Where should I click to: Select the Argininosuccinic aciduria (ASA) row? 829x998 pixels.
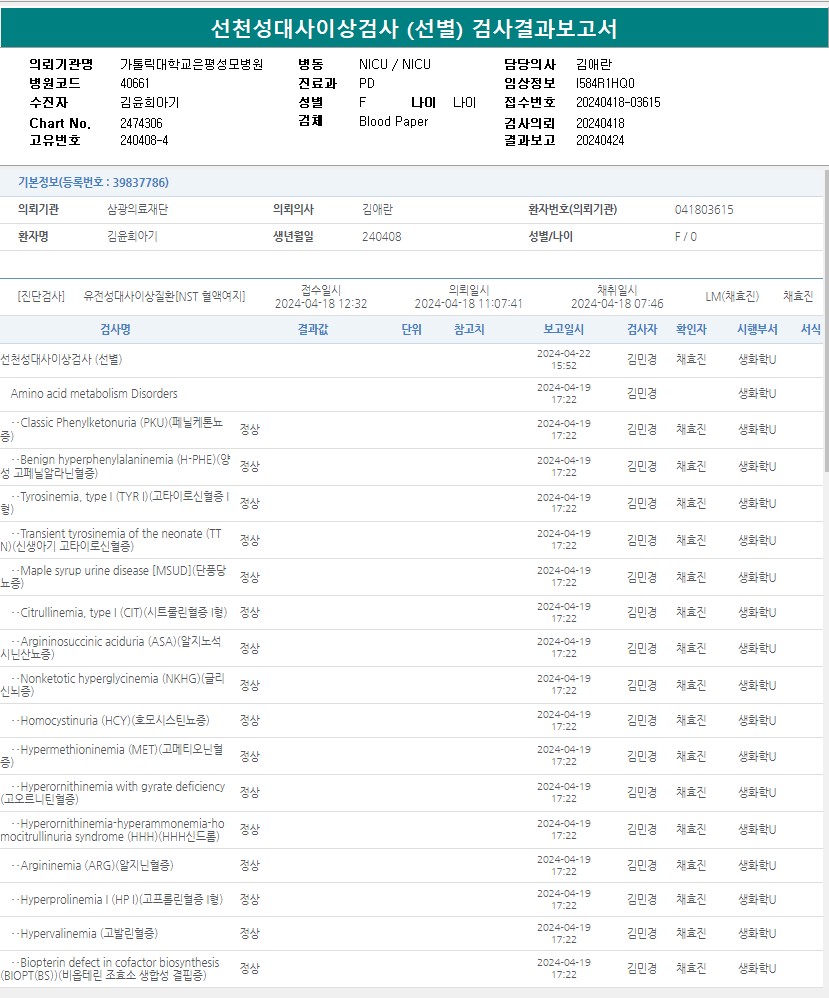click(411, 648)
